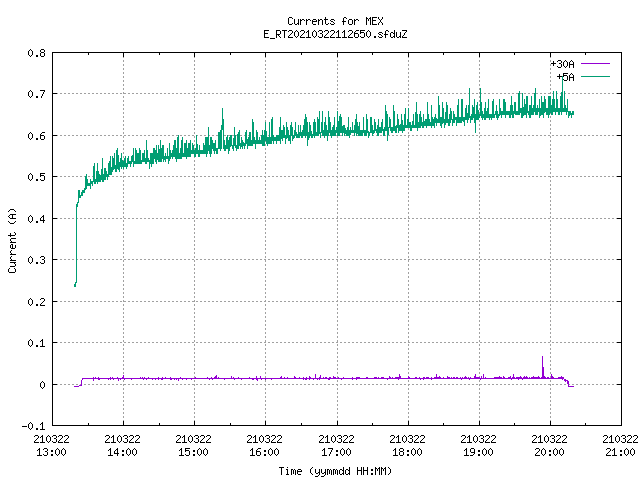Click the y-axis tick label '0.4'
Viewport: 640px width, 480px height.
tap(36, 219)
